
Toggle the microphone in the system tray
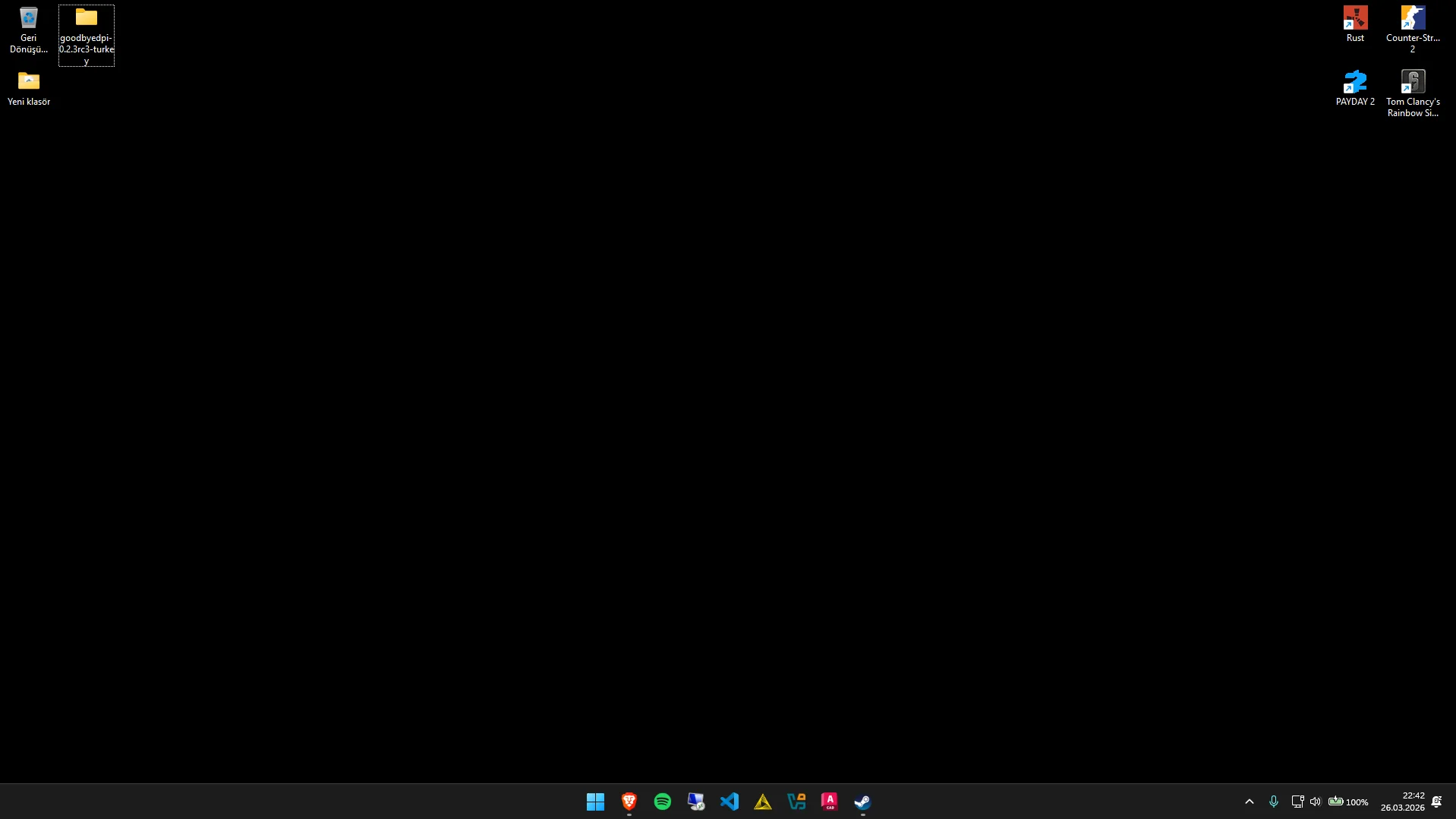tap(1272, 801)
